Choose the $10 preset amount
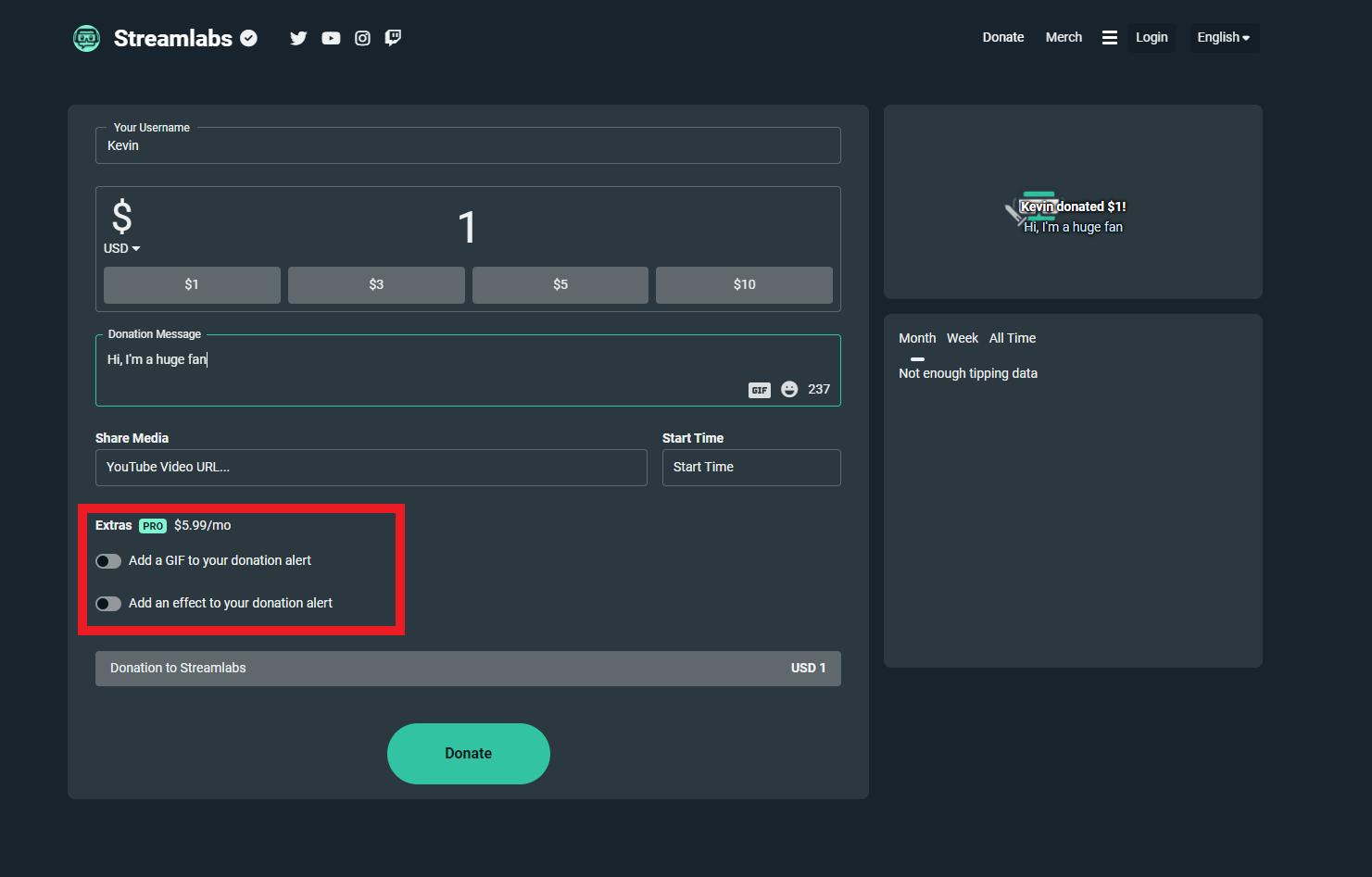Image resolution: width=1372 pixels, height=877 pixels. (x=744, y=285)
